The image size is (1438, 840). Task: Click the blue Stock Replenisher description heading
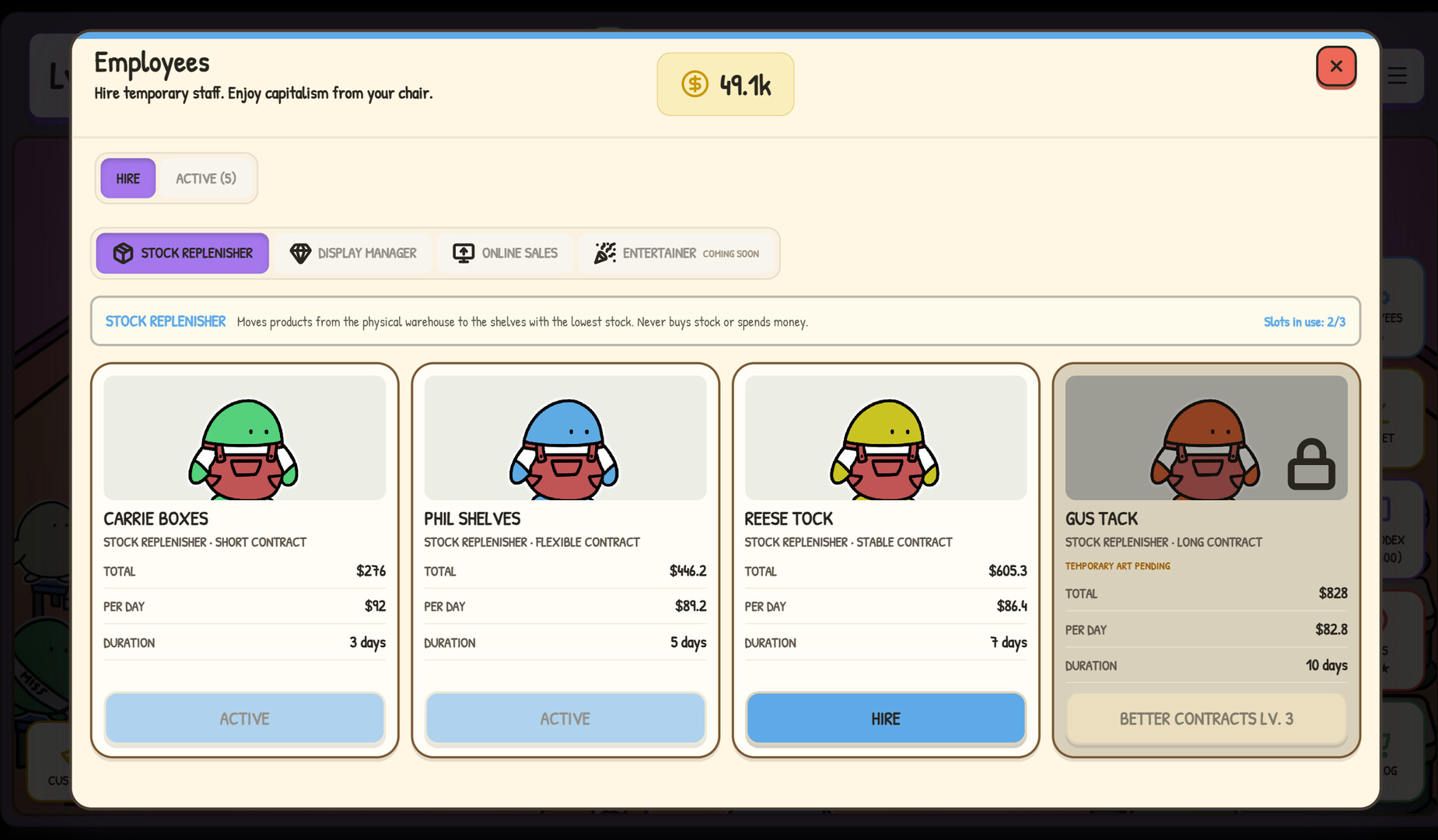[x=166, y=321]
